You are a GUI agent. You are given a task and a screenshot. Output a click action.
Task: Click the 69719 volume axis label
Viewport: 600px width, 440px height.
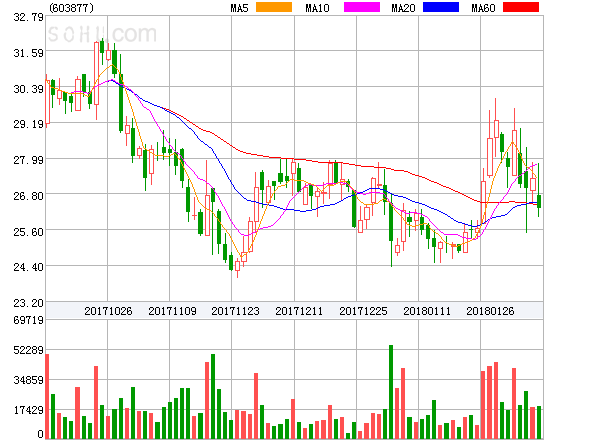pos(29,320)
